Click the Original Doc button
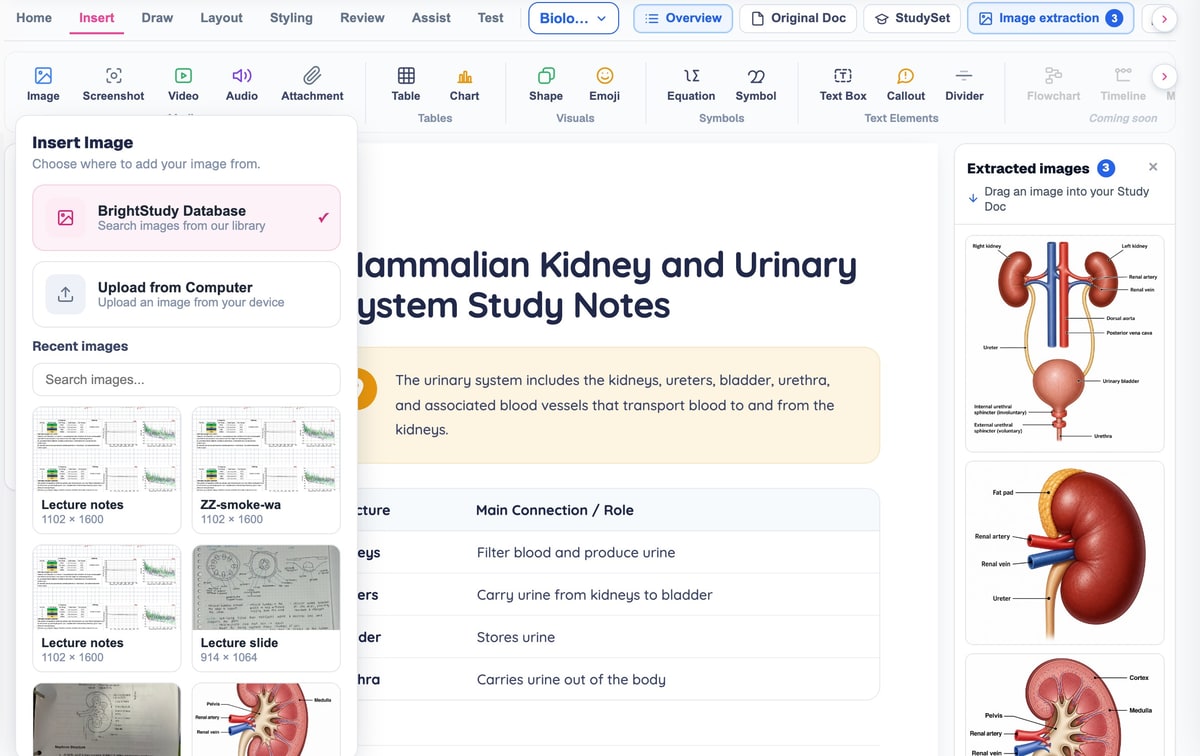This screenshot has height=756, width=1200. pyautogui.click(x=799, y=18)
